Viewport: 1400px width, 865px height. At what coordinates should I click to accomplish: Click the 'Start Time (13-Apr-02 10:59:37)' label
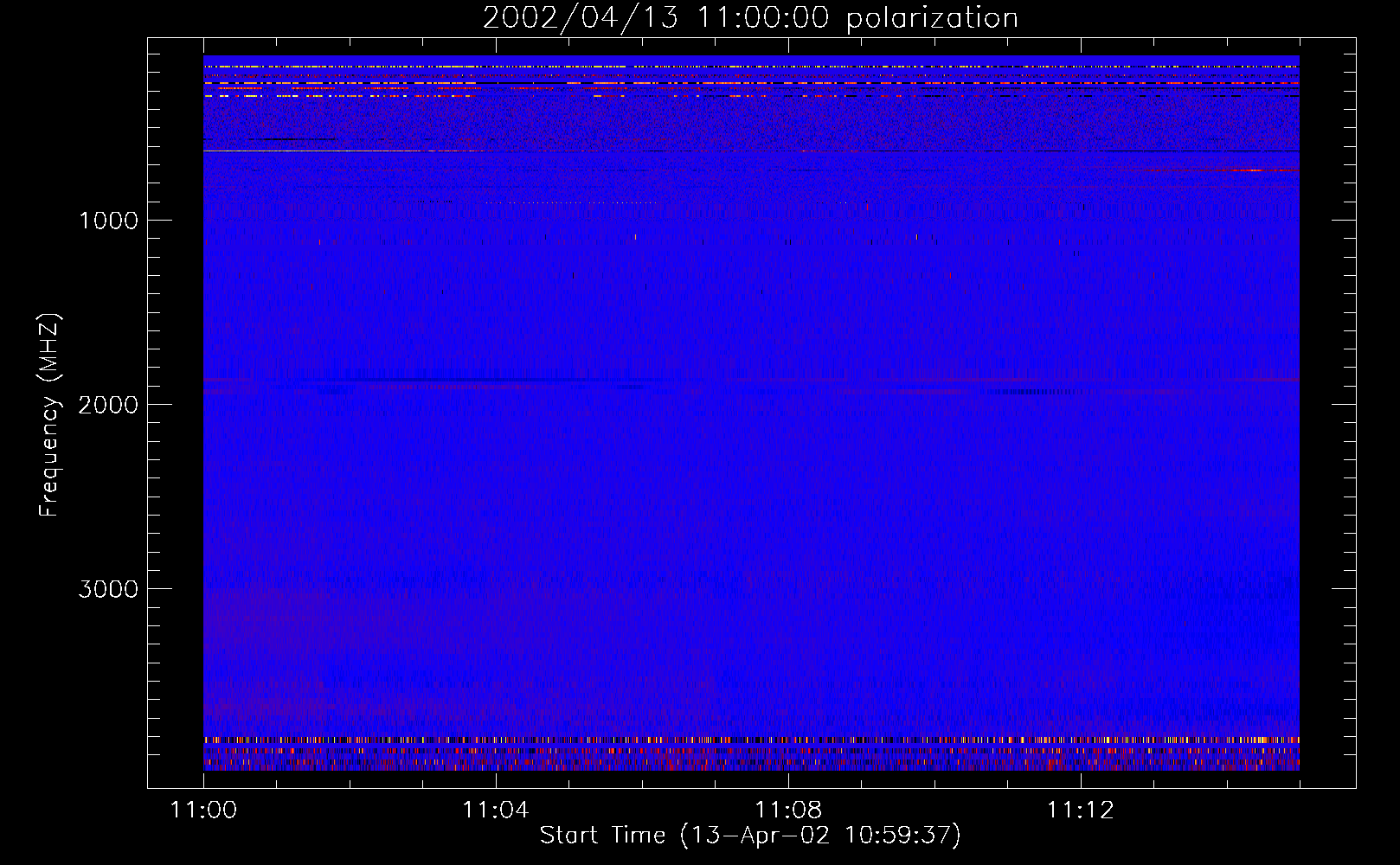pyautogui.click(x=750, y=836)
